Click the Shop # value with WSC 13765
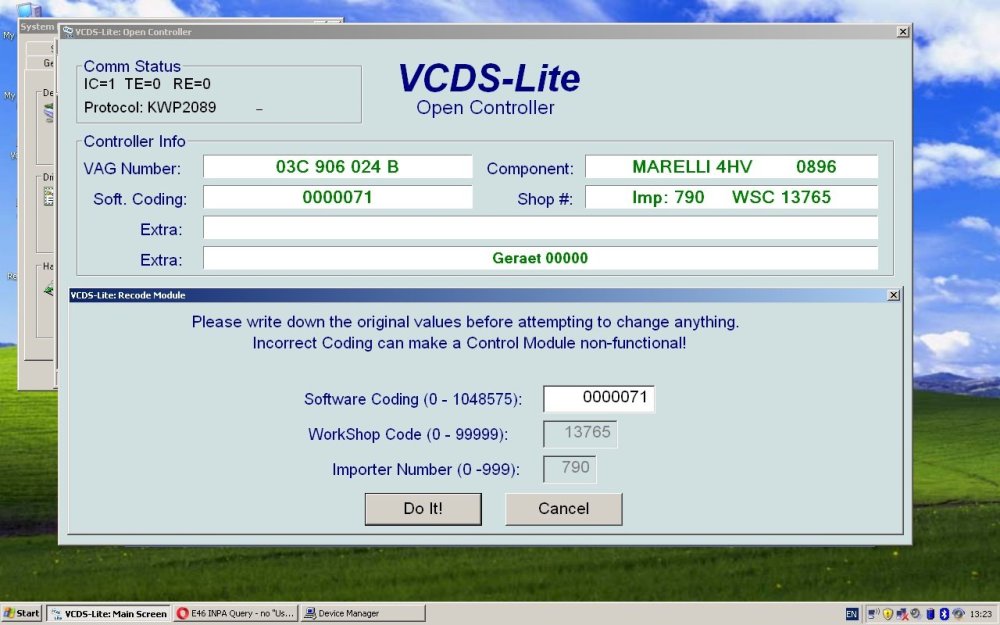 pos(732,197)
